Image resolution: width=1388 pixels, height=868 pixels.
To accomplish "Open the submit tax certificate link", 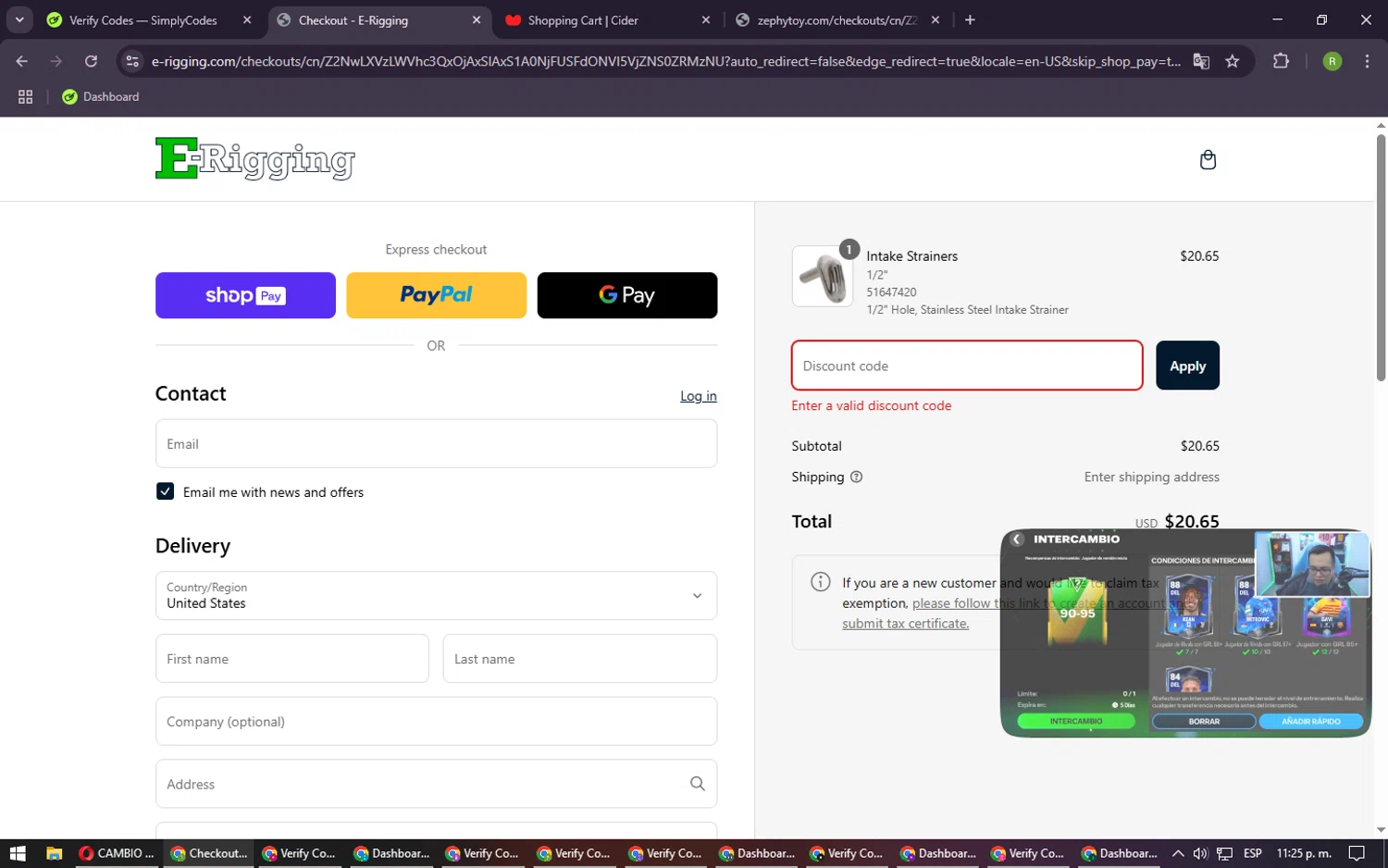I will coord(905,624).
